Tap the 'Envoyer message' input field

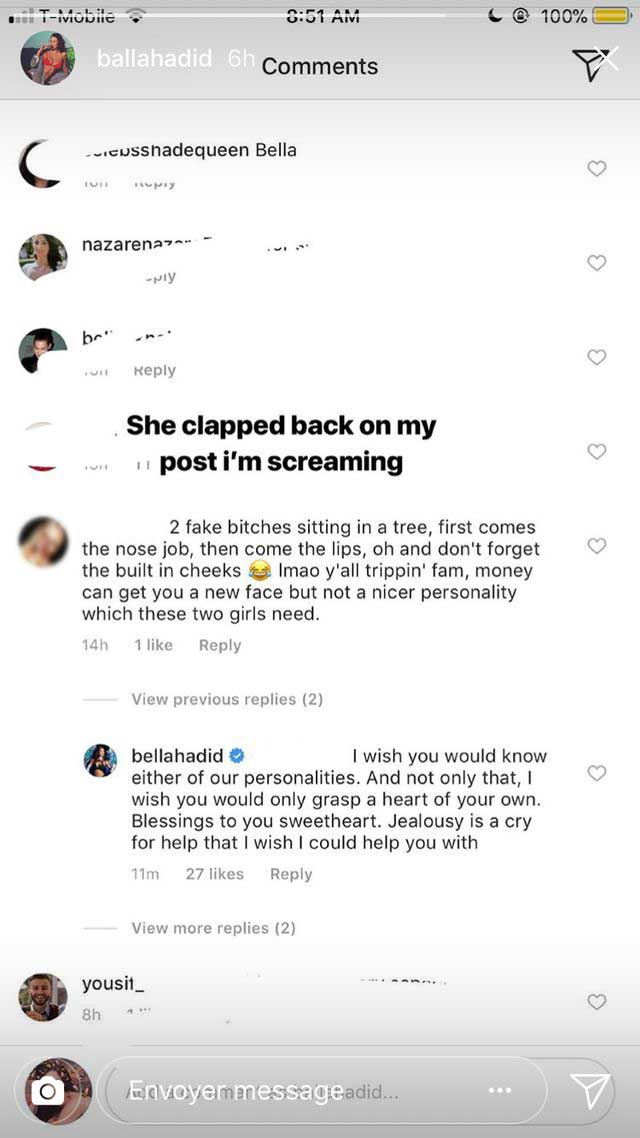coord(300,1090)
